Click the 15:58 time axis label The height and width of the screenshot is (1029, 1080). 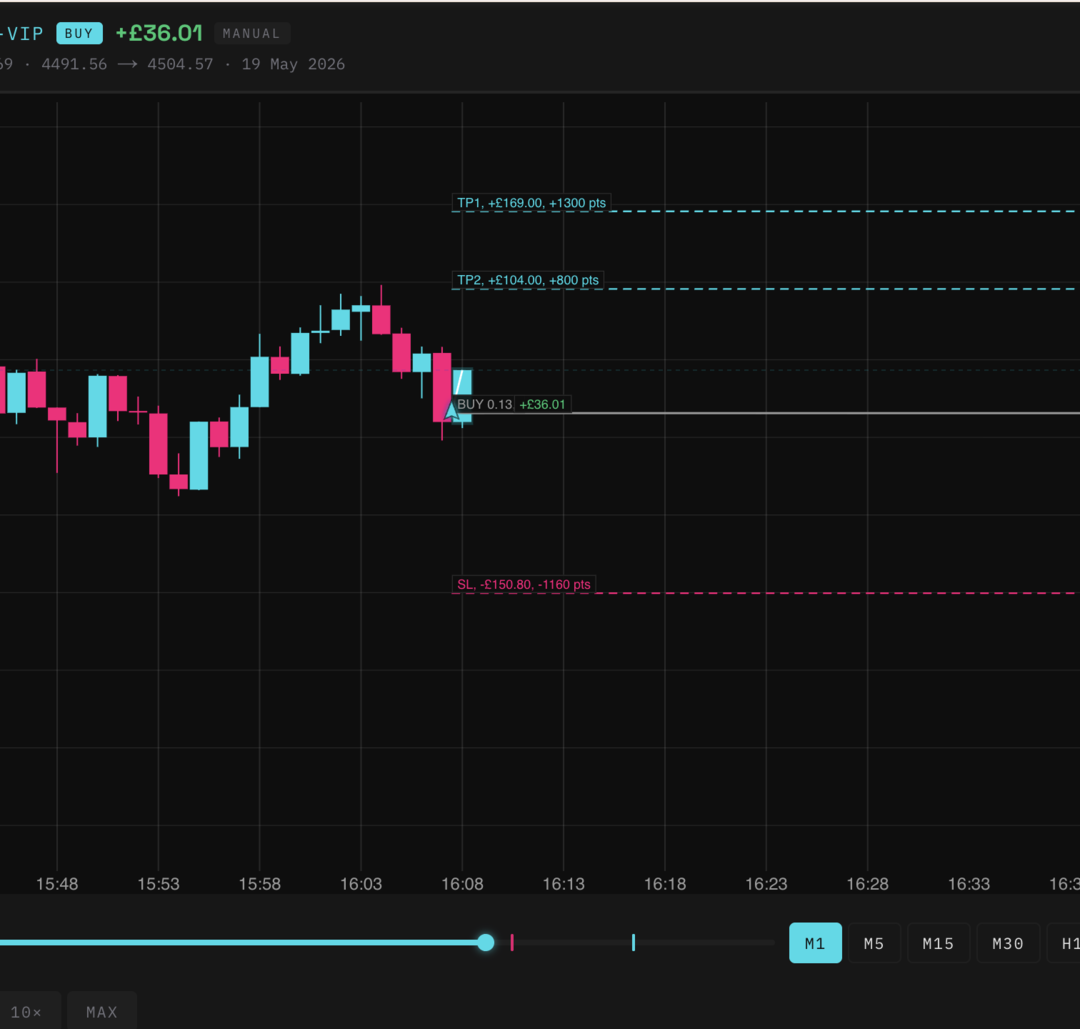(x=260, y=884)
